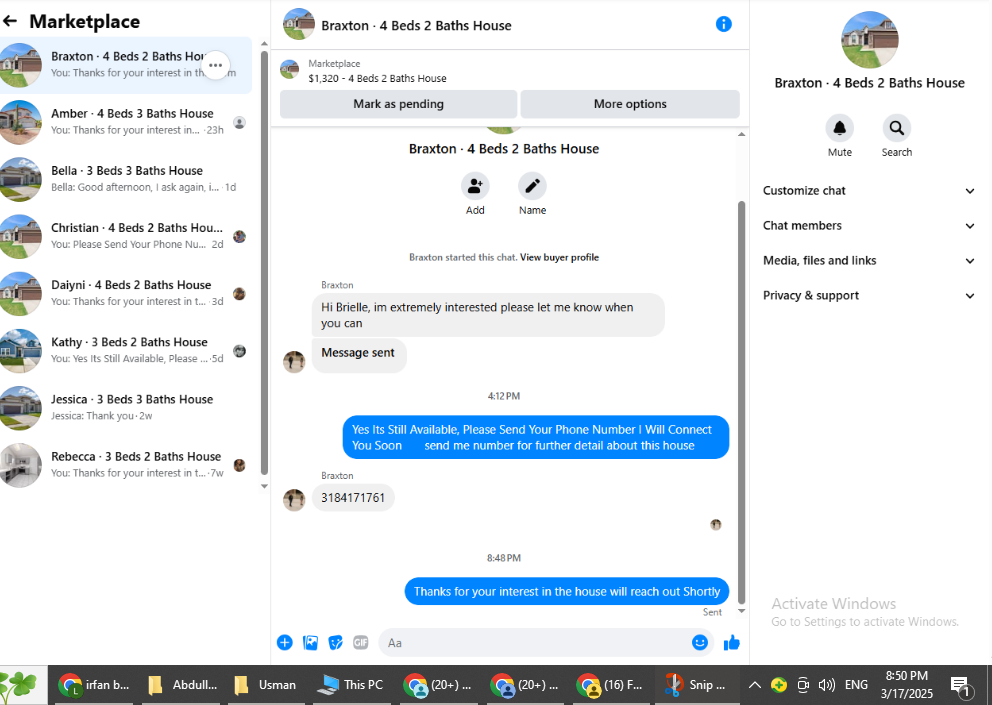
Task: Mute the conversation with bell icon
Action: 840,128
